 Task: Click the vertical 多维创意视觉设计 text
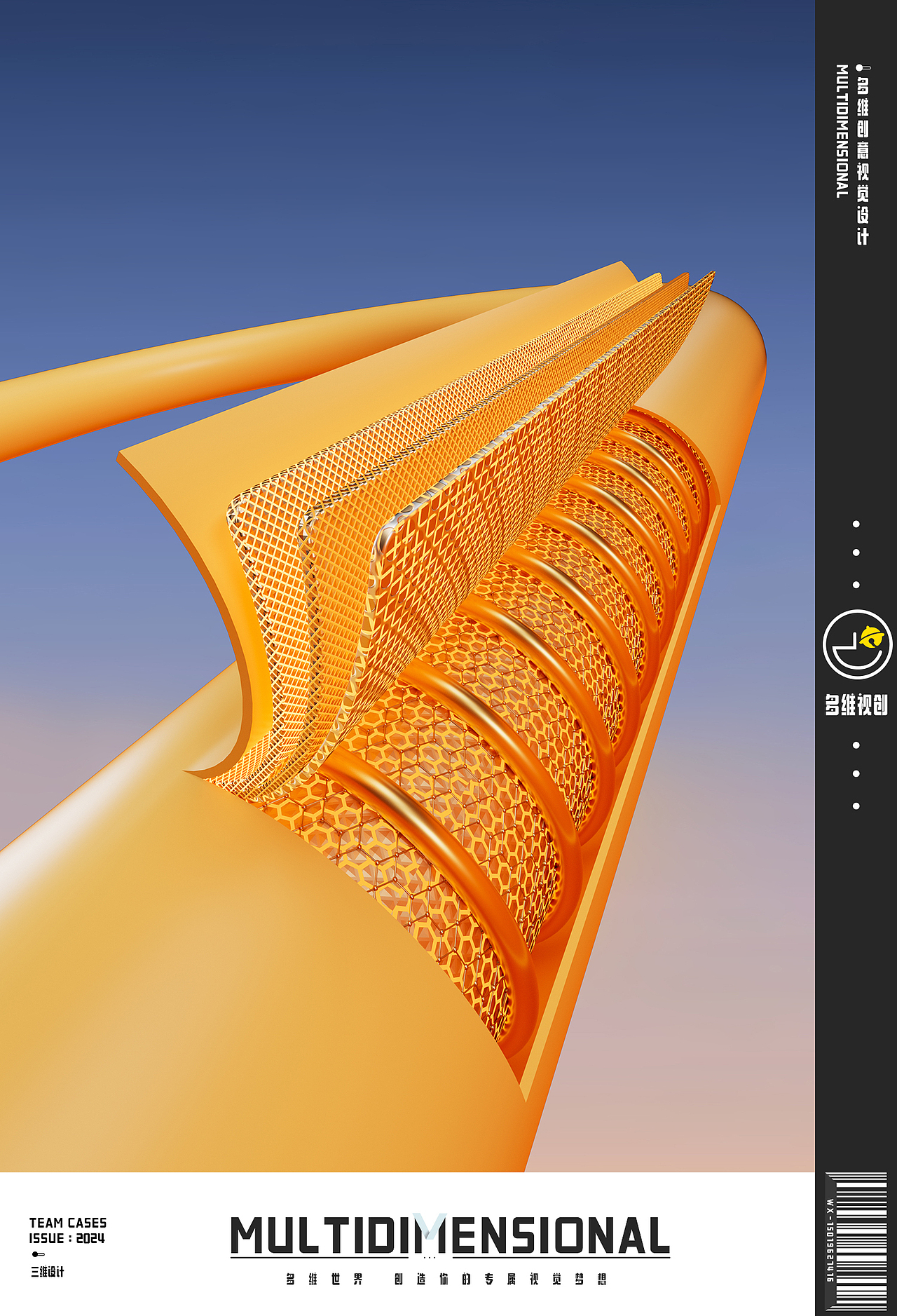click(x=863, y=161)
